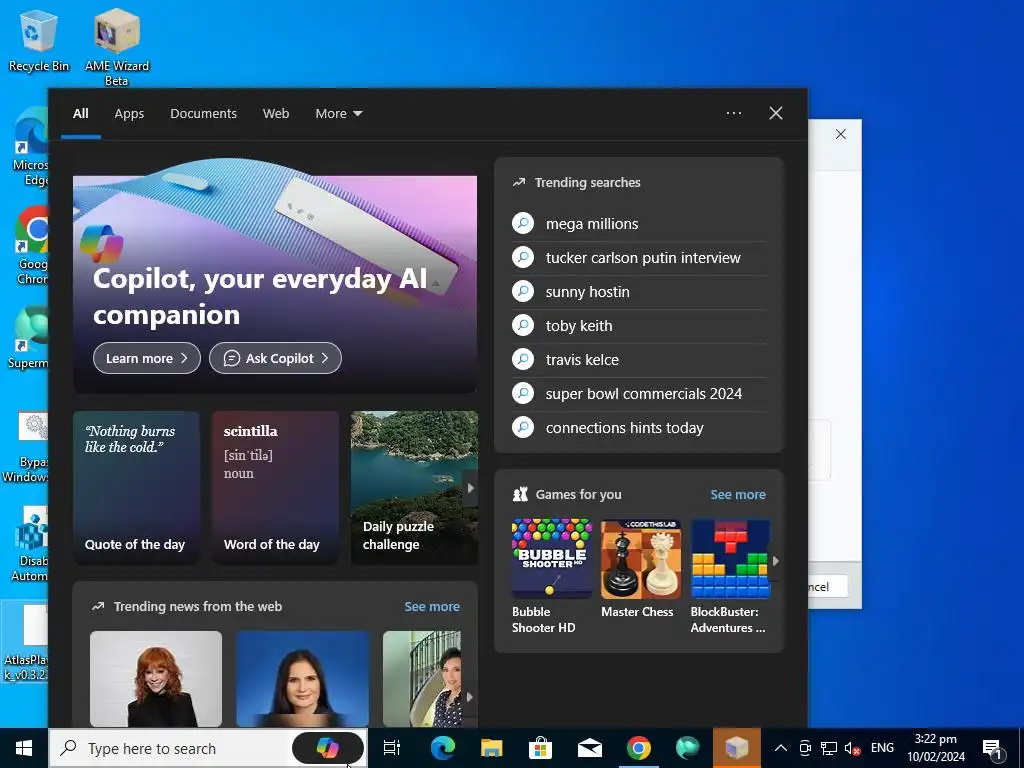
Task: Launch Edge from the taskbar
Action: 442,748
